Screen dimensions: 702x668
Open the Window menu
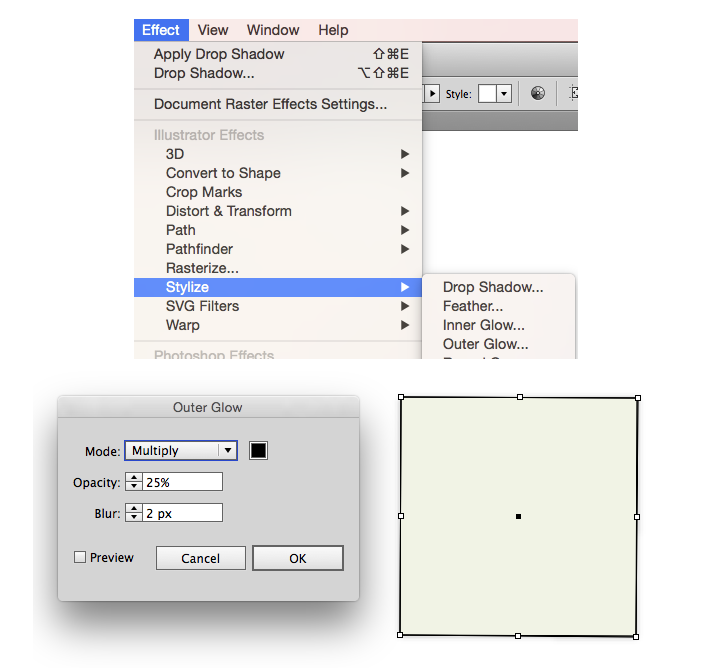273,30
